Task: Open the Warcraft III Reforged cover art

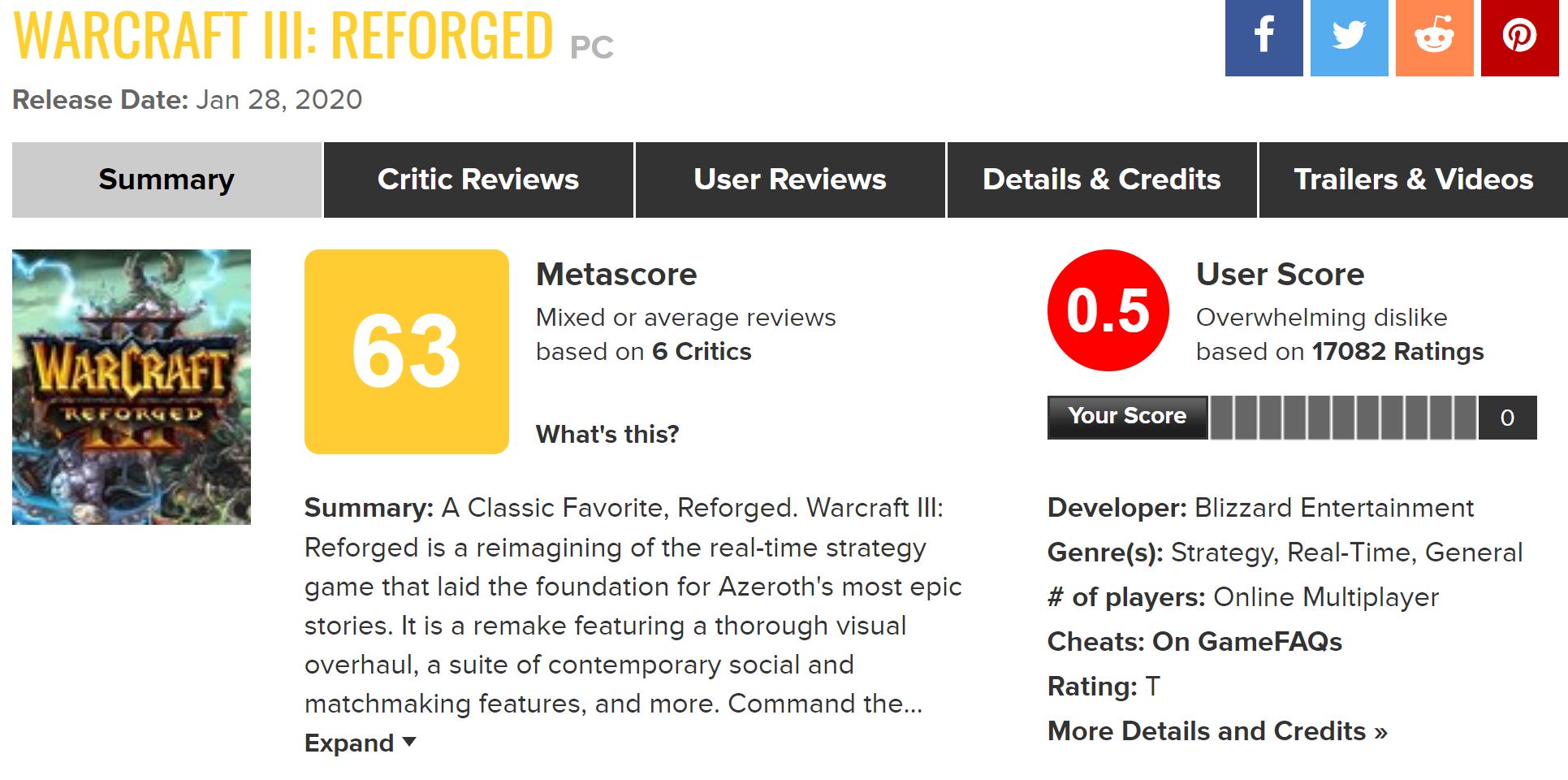Action: click(x=132, y=387)
